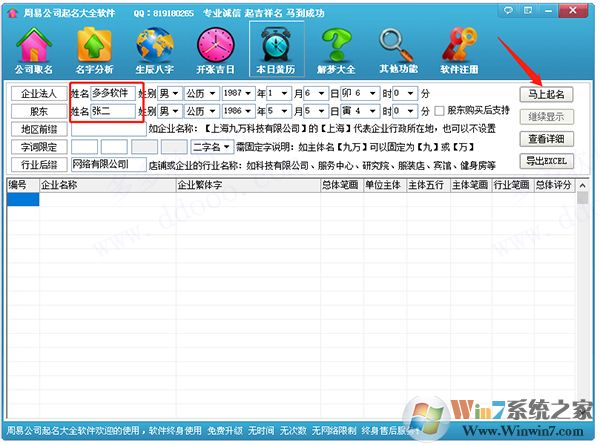The height and width of the screenshot is (445, 600).
Task: Open the 生辰八字 globe icon
Action: click(x=155, y=50)
